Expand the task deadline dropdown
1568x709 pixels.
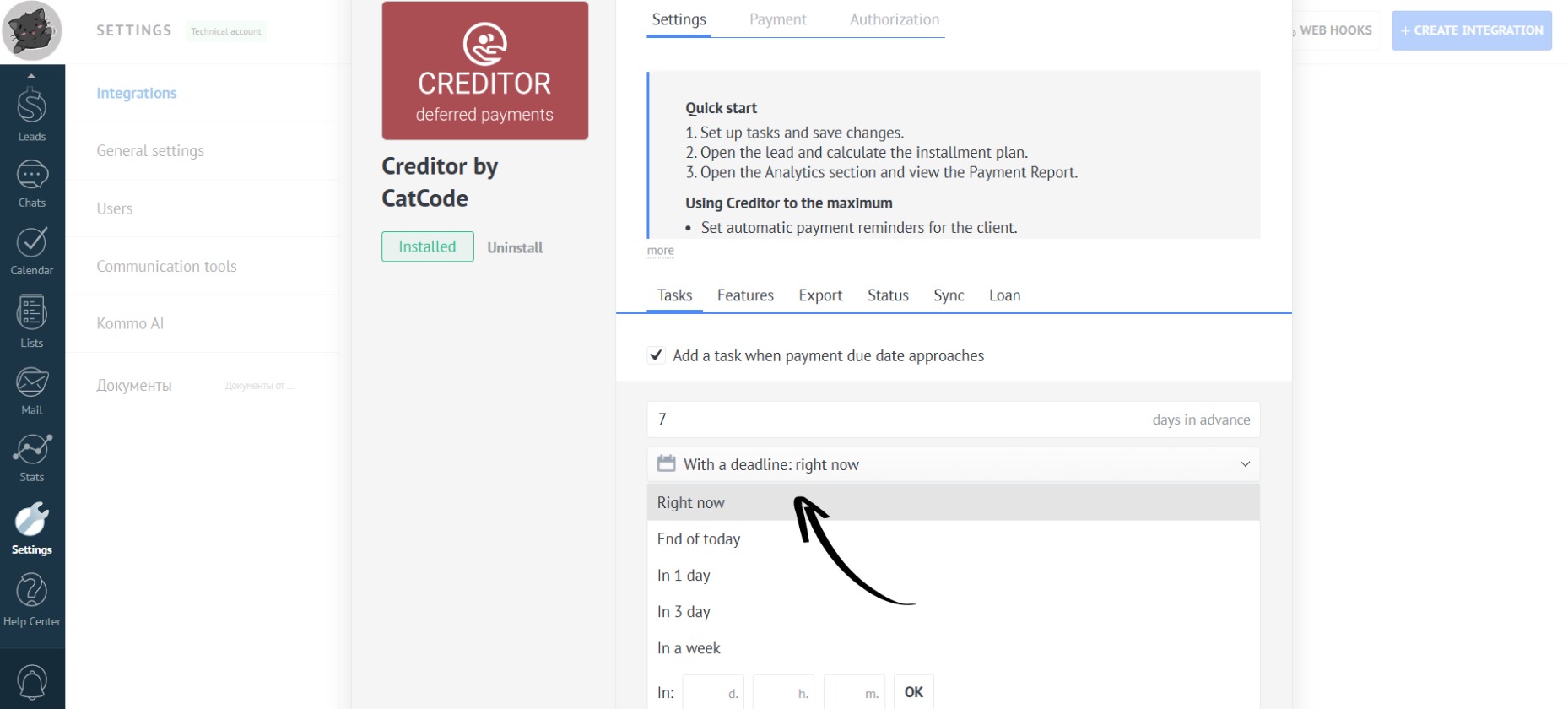click(x=953, y=464)
